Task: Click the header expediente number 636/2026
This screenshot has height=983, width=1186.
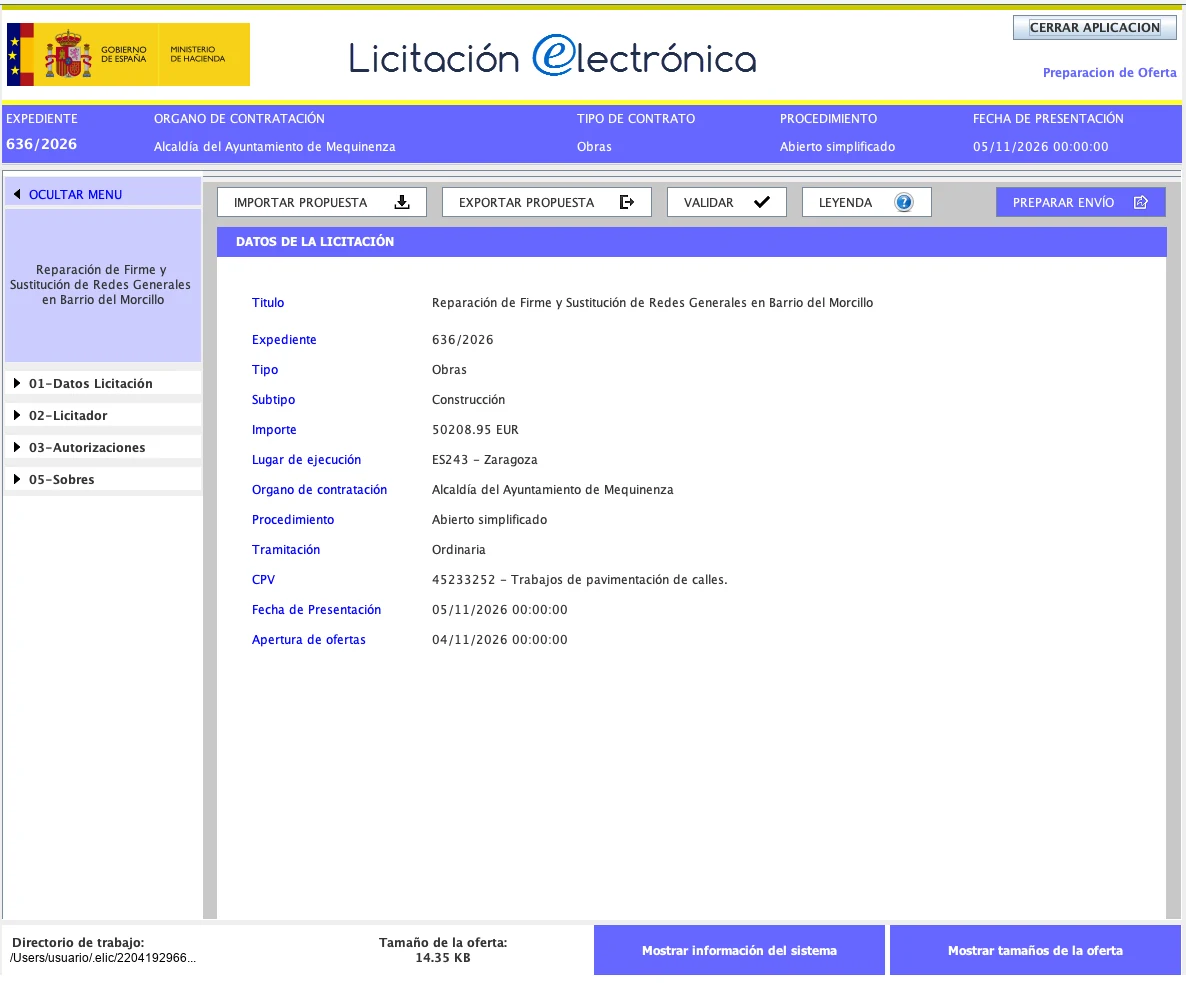Action: (x=42, y=144)
